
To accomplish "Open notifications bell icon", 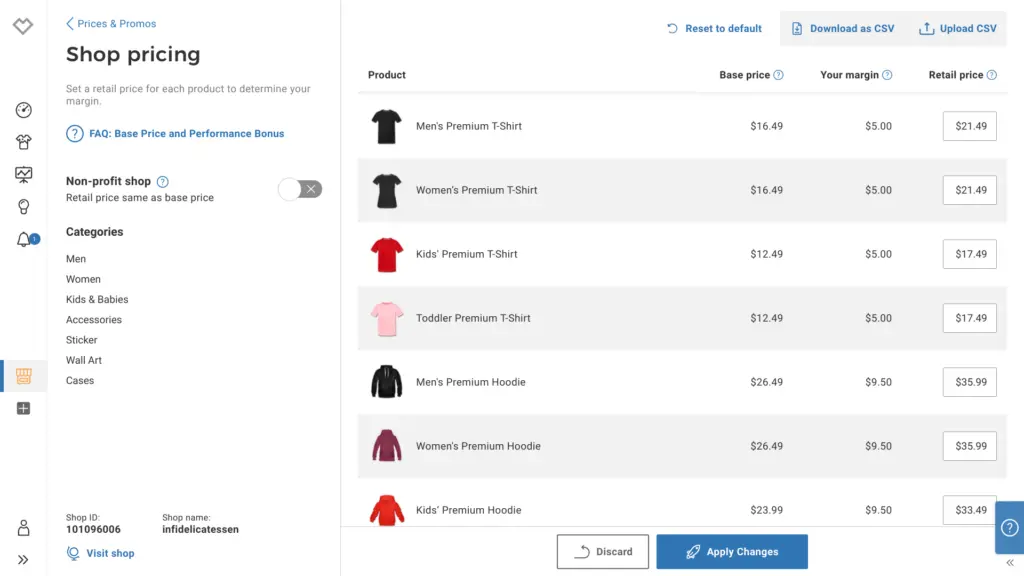I will click(24, 240).
